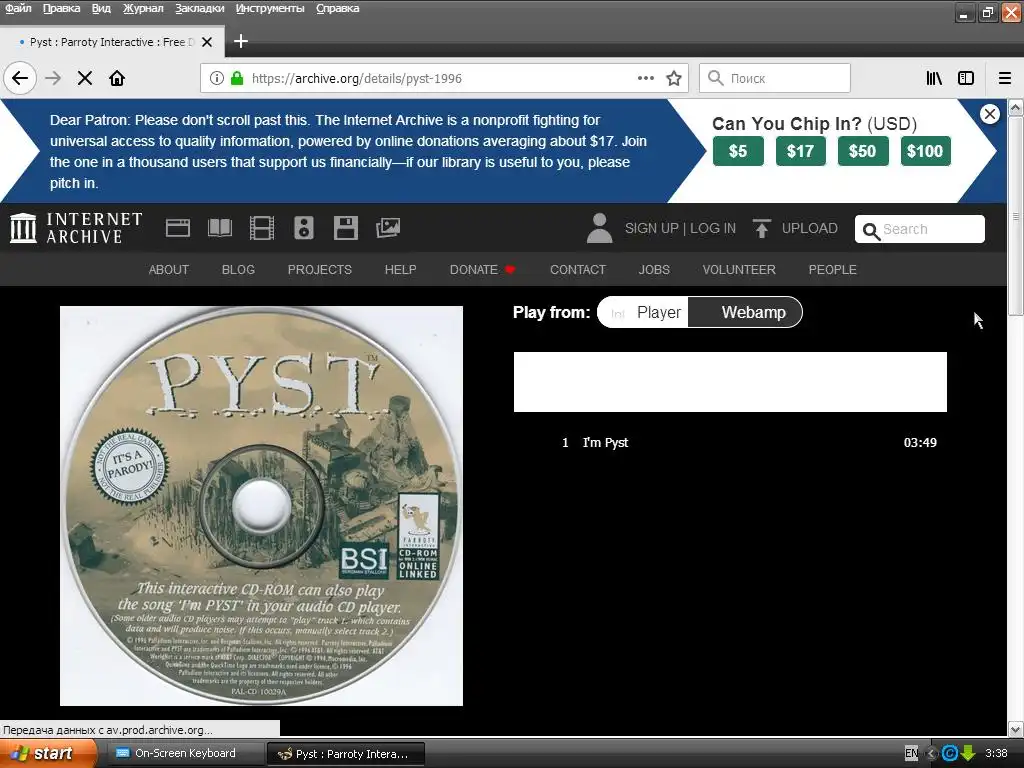Viewport: 1024px width, 768px height.
Task: Open the VOLUNTEER link
Action: [739, 270]
